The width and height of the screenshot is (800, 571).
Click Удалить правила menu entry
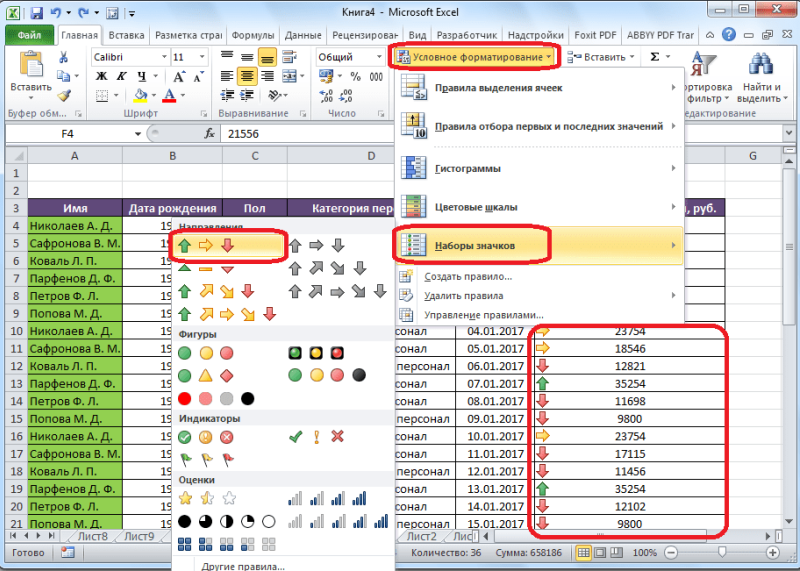click(539, 295)
